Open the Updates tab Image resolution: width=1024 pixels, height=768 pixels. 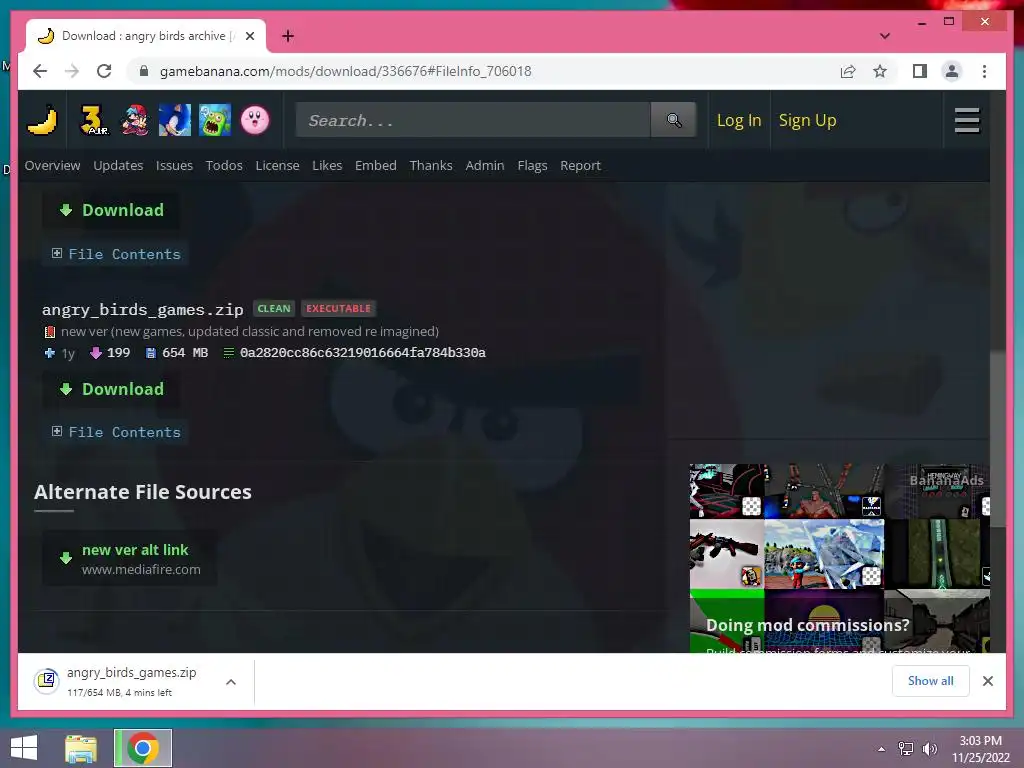pyautogui.click(x=118, y=165)
